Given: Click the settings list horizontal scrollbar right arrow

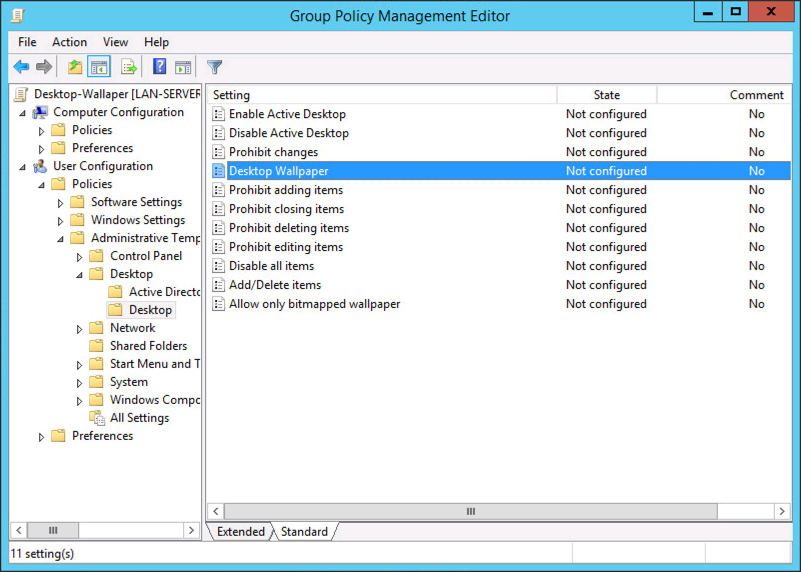Looking at the screenshot, I should click(x=782, y=511).
